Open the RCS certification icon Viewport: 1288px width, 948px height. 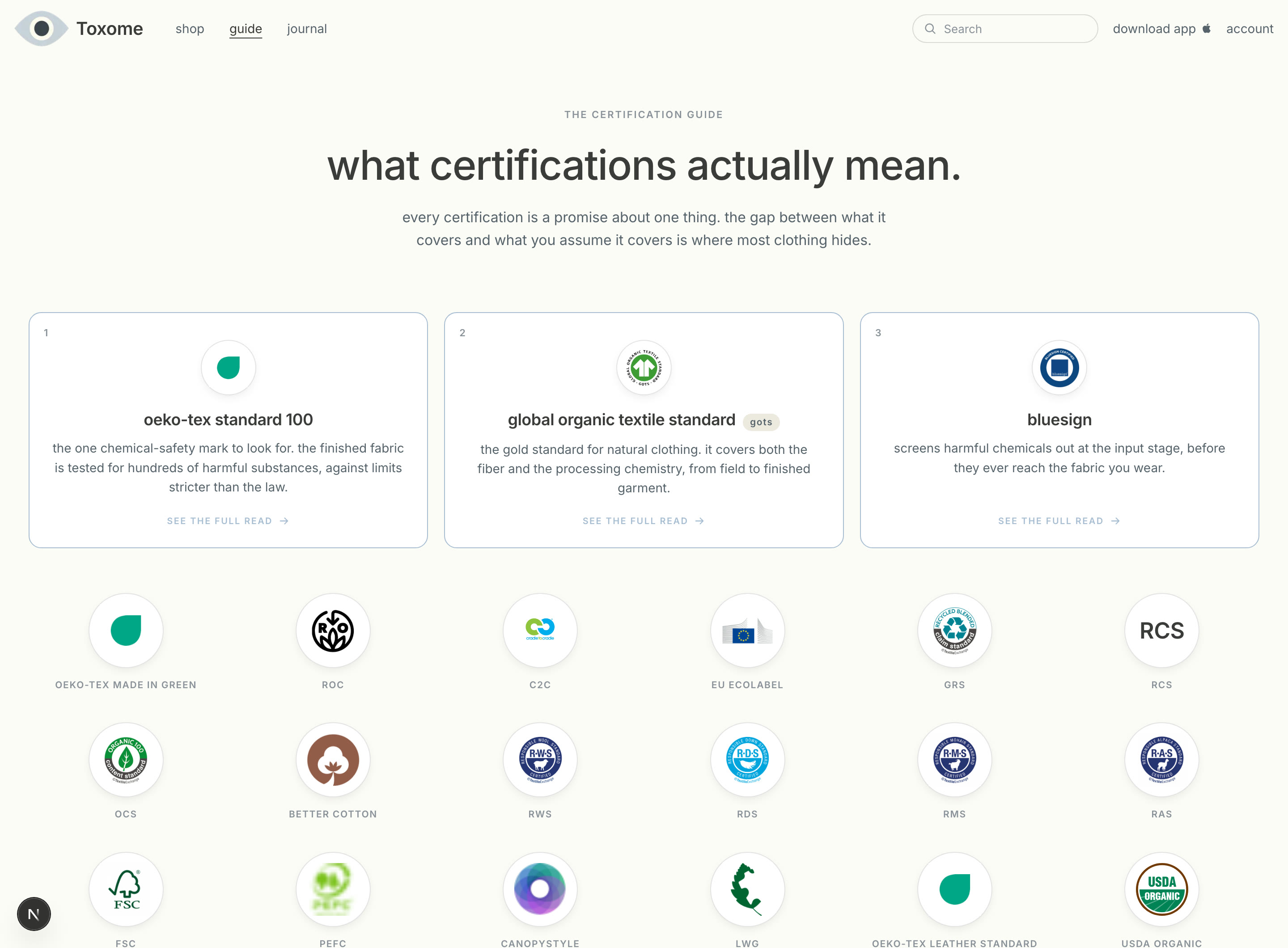coord(1162,631)
